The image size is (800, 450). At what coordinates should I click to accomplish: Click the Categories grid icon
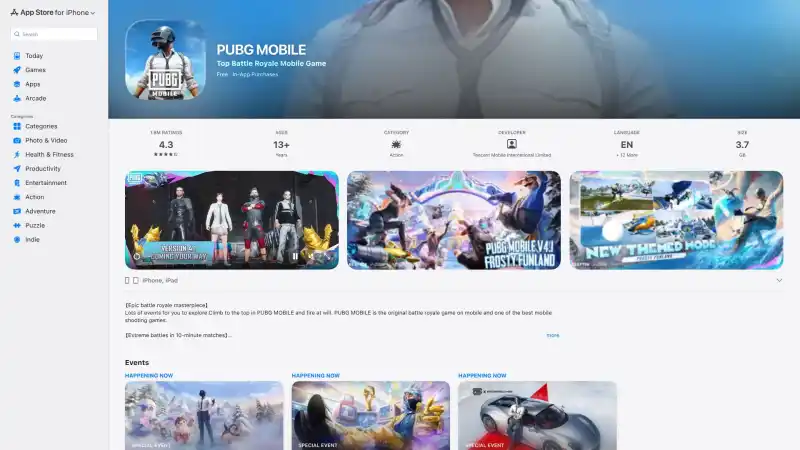coord(17,126)
